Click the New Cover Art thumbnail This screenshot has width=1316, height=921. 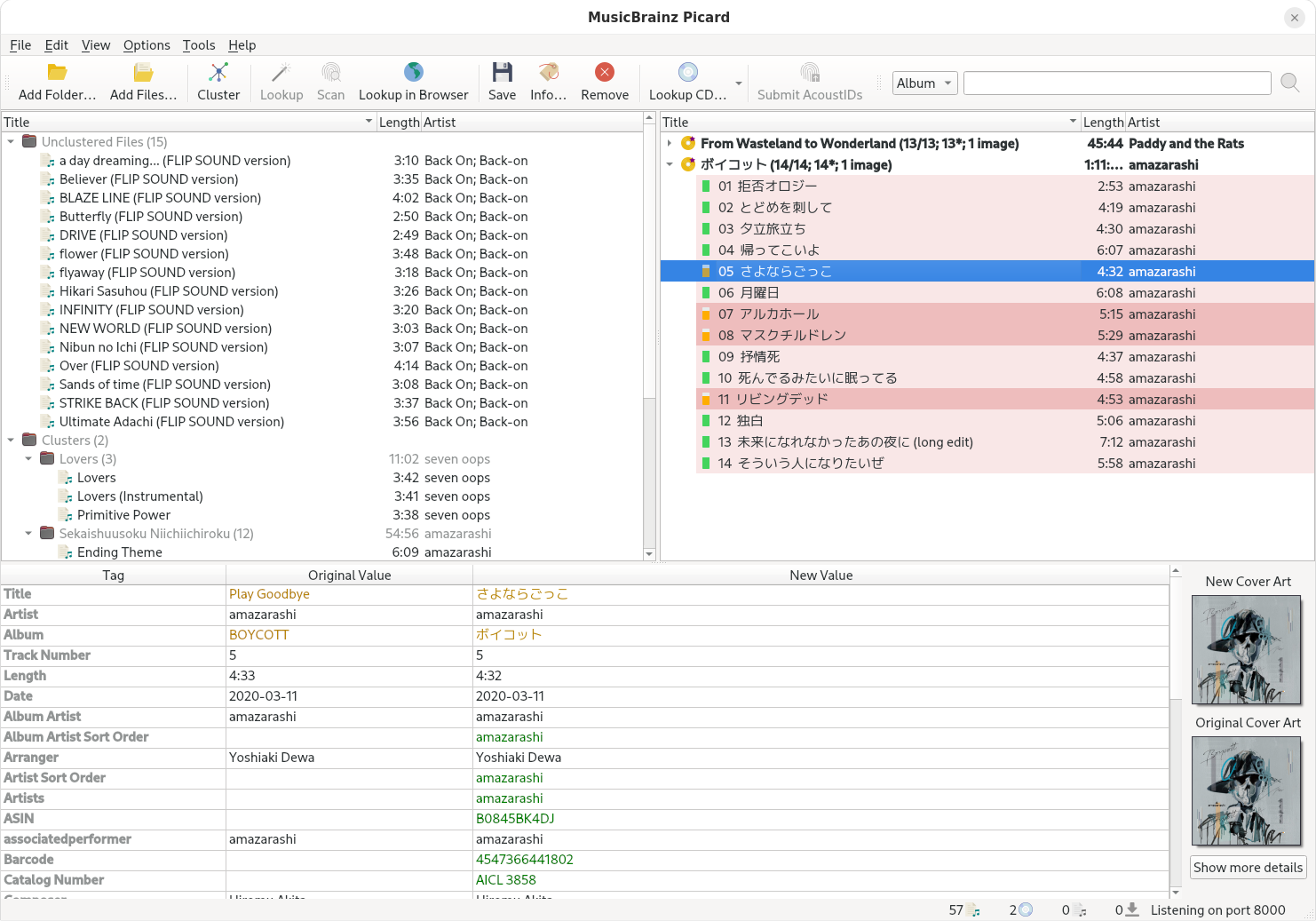pos(1247,650)
